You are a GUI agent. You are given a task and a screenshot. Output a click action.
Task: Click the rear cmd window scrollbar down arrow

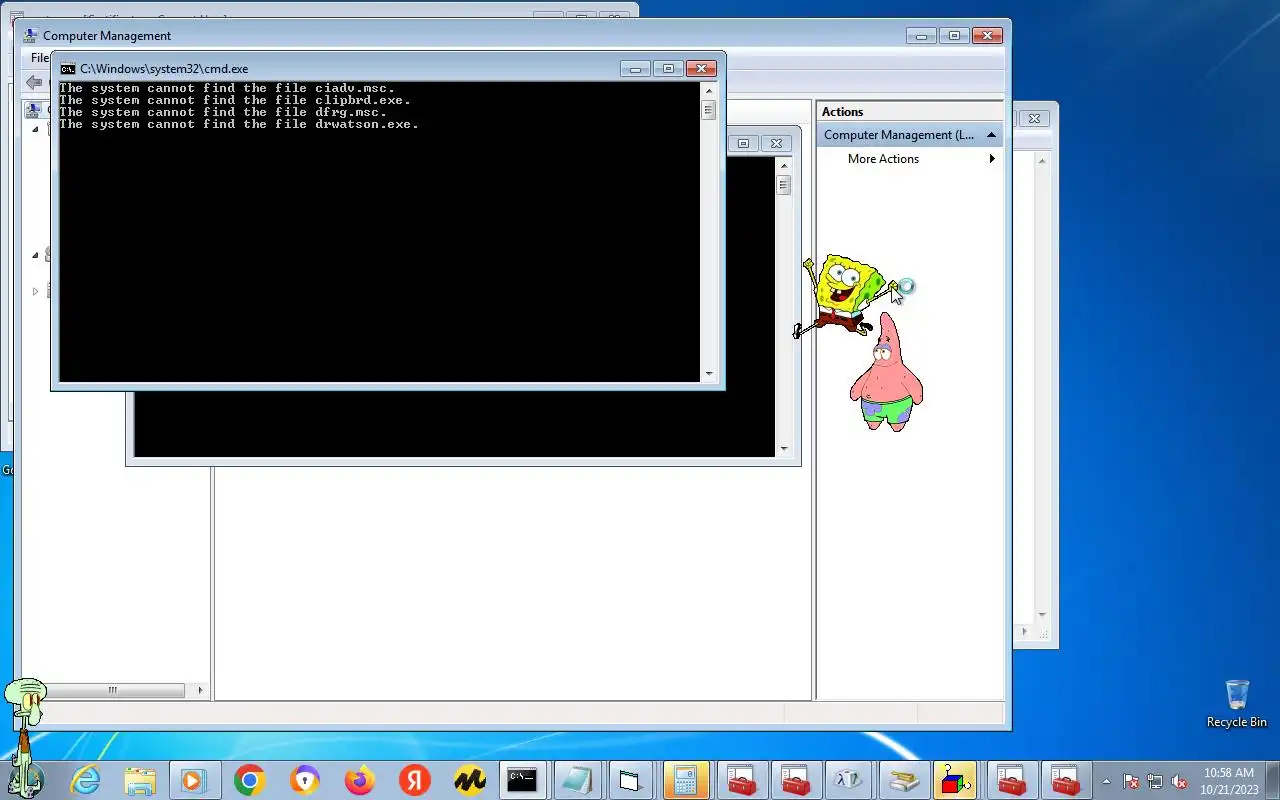[784, 449]
